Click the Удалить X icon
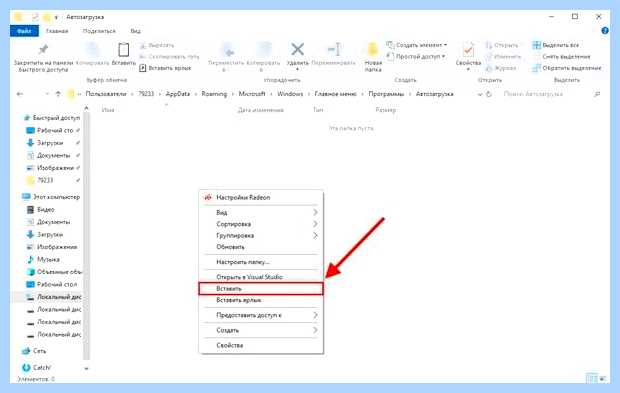Image resolution: width=620 pixels, height=393 pixels. (x=297, y=49)
